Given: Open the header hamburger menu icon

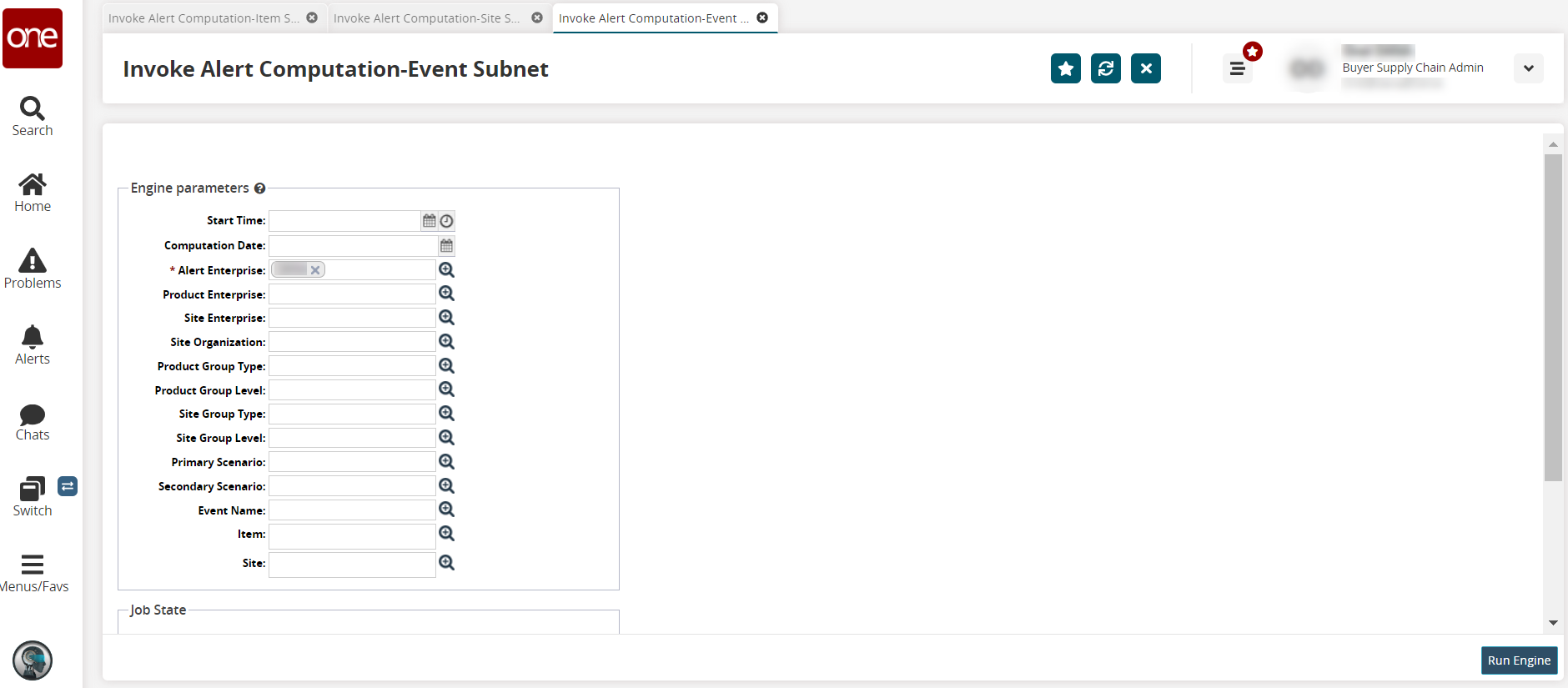Looking at the screenshot, I should click(1238, 68).
